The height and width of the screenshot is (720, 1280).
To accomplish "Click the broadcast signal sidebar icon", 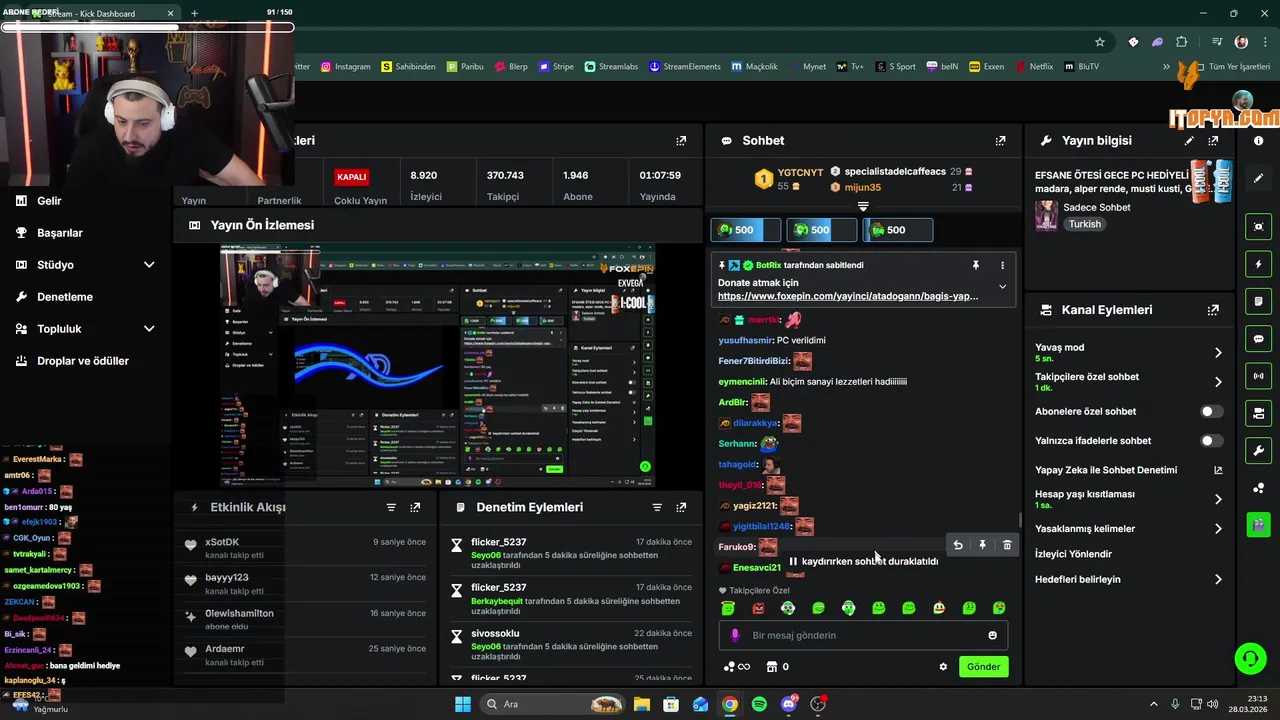I will 1259,376.
